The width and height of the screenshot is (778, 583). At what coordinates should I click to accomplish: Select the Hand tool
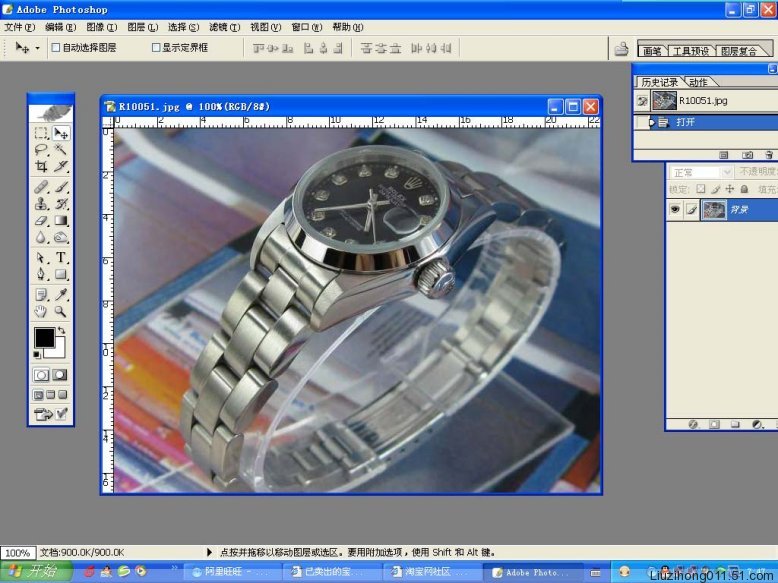coord(41,312)
